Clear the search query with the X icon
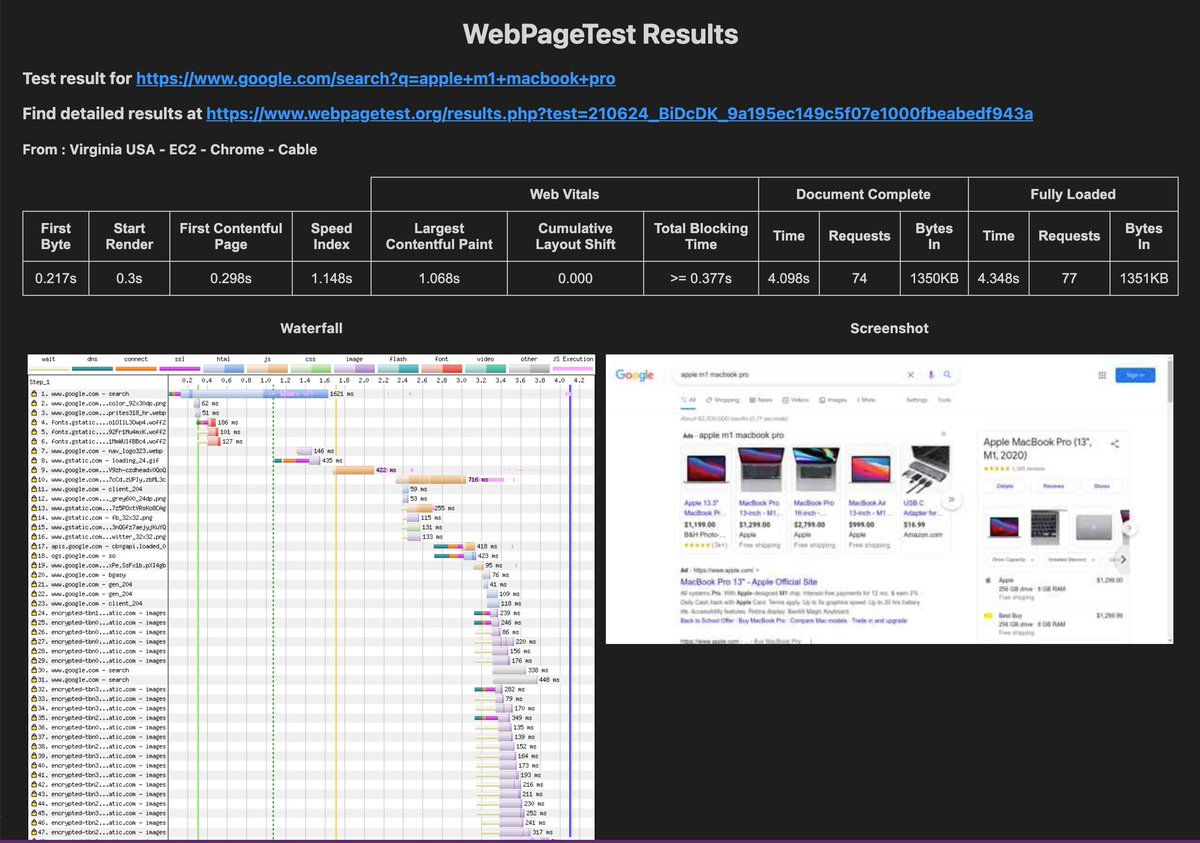Viewport: 1200px width, 843px height. point(910,374)
